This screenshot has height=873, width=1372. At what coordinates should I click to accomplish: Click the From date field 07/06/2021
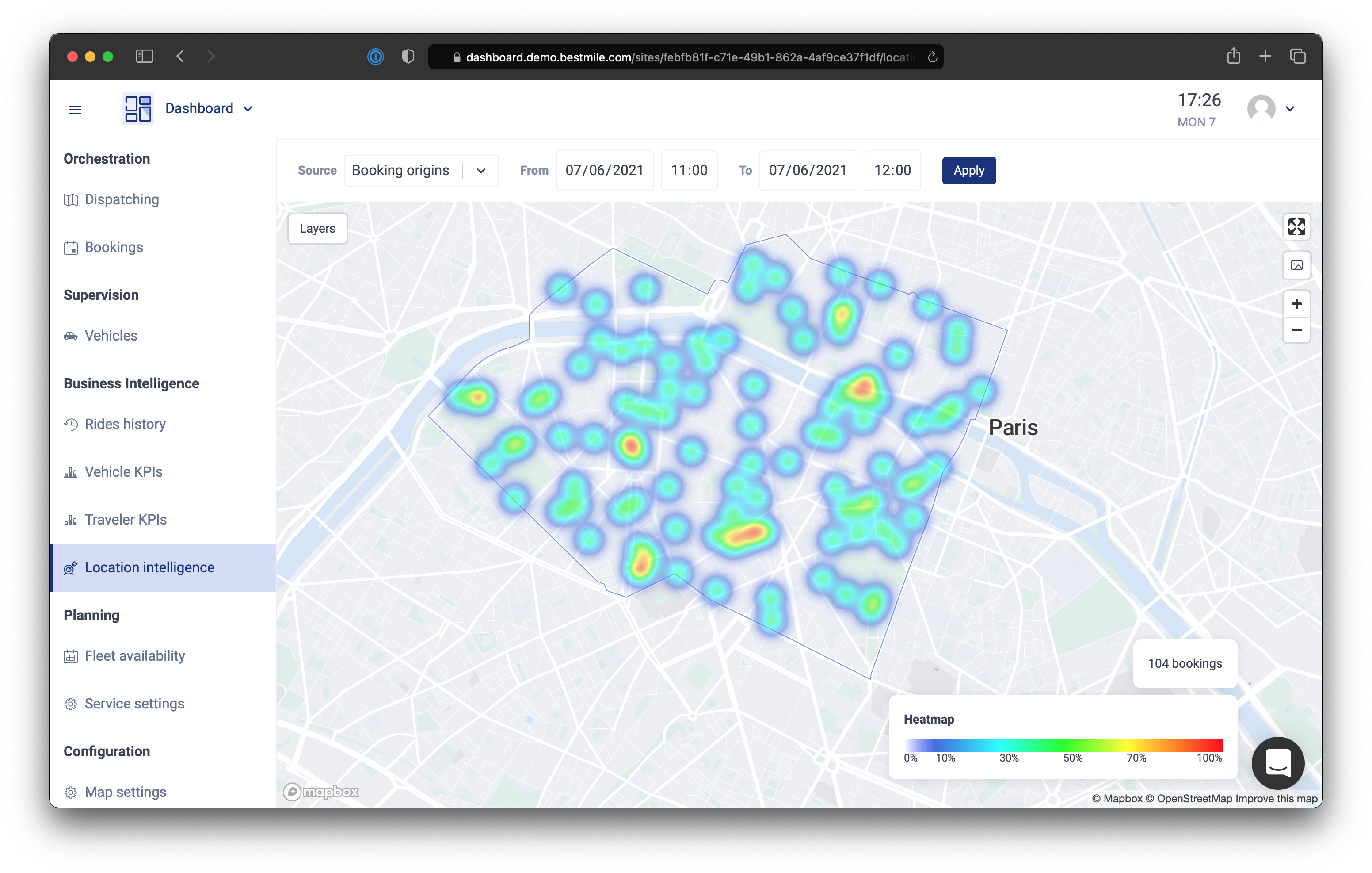click(x=605, y=171)
